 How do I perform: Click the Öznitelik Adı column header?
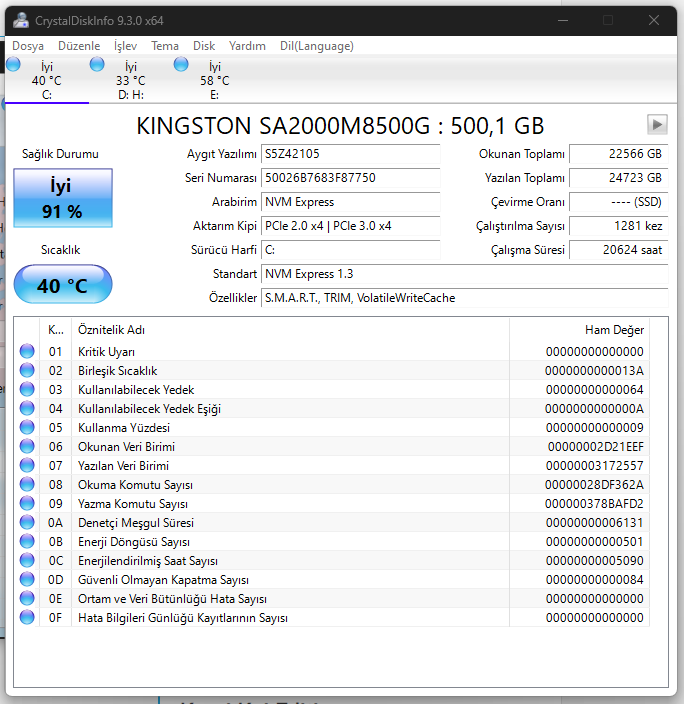tap(290, 330)
